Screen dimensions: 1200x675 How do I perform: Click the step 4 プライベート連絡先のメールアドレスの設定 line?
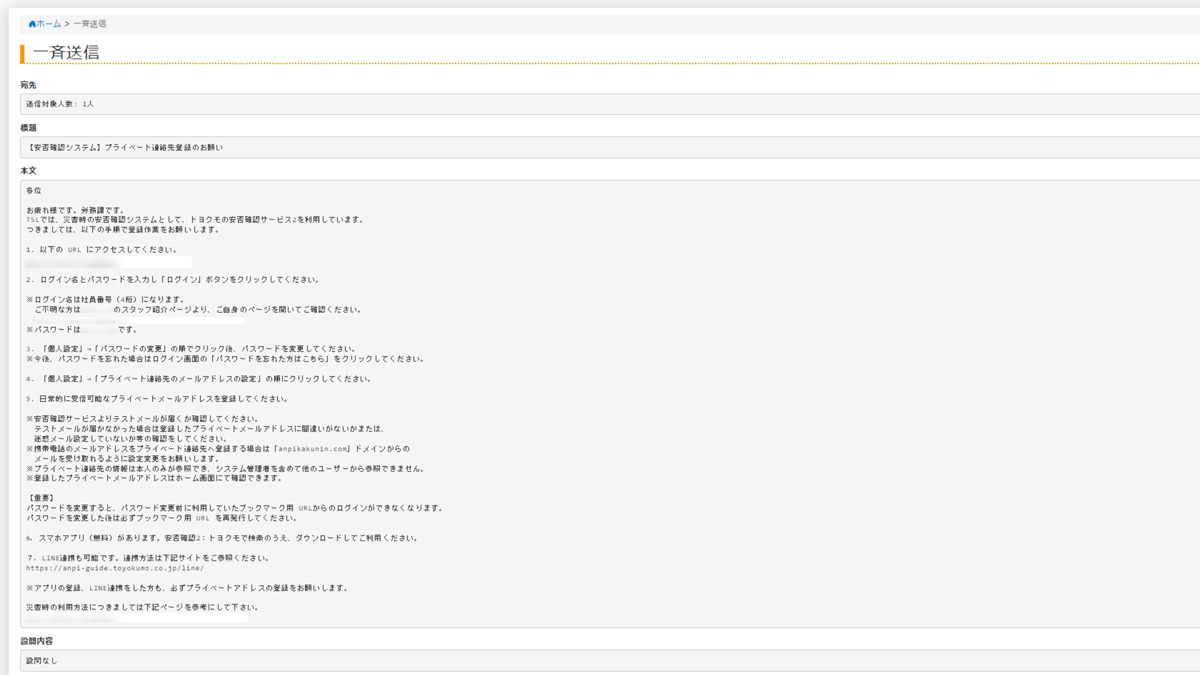(199, 379)
